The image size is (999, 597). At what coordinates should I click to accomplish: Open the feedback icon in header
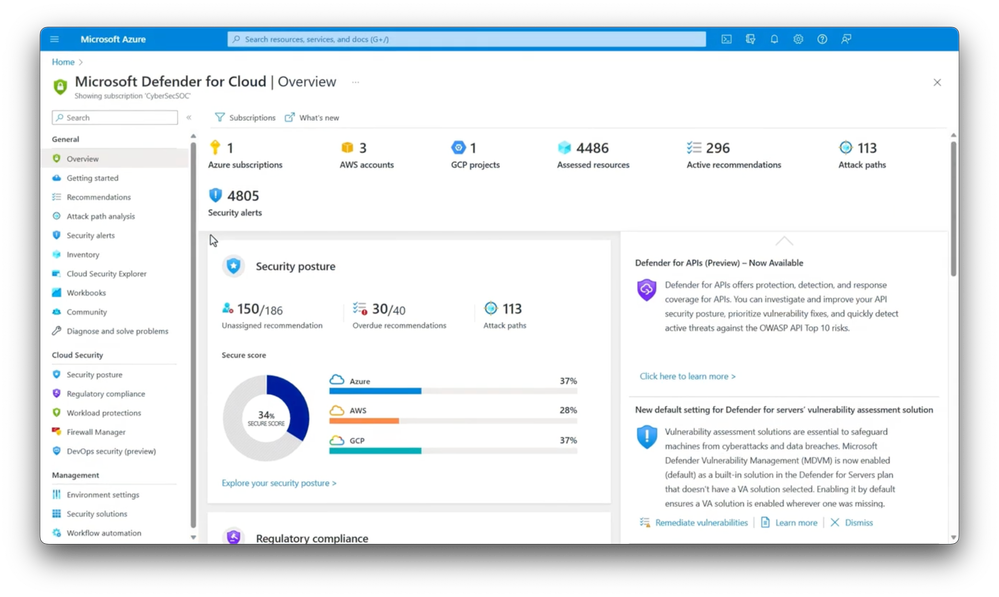[846, 40]
